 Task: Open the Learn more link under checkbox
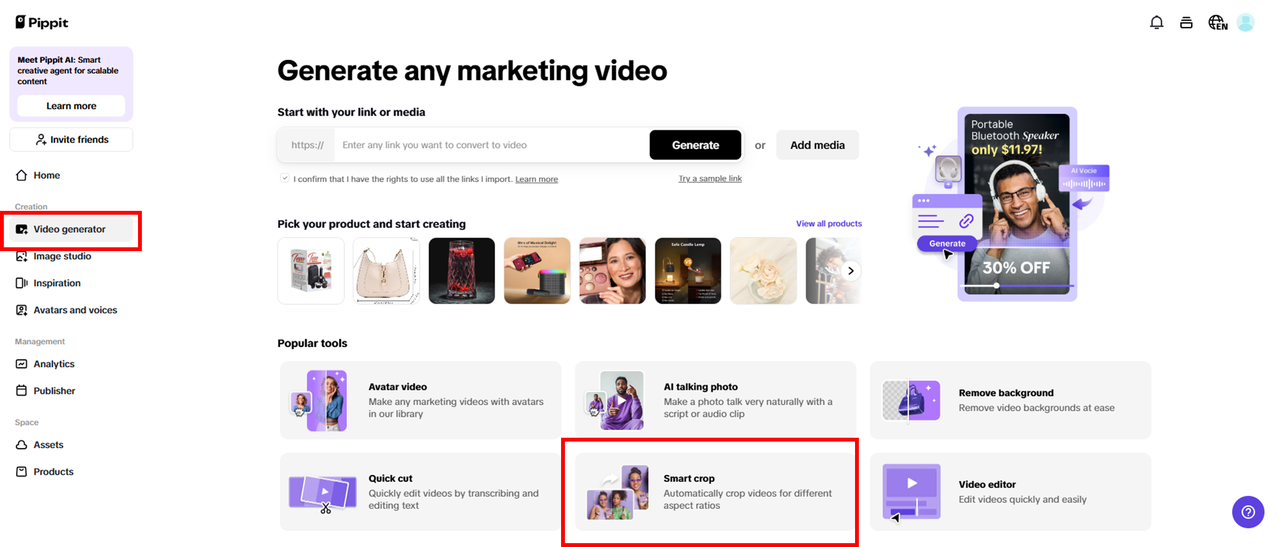pos(536,179)
